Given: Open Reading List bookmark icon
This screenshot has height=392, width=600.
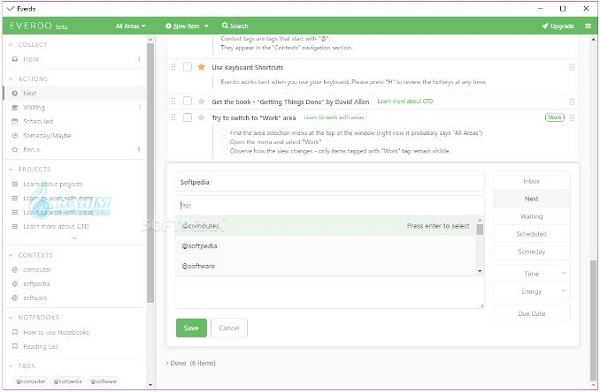Looking at the screenshot, I should coord(15,346).
